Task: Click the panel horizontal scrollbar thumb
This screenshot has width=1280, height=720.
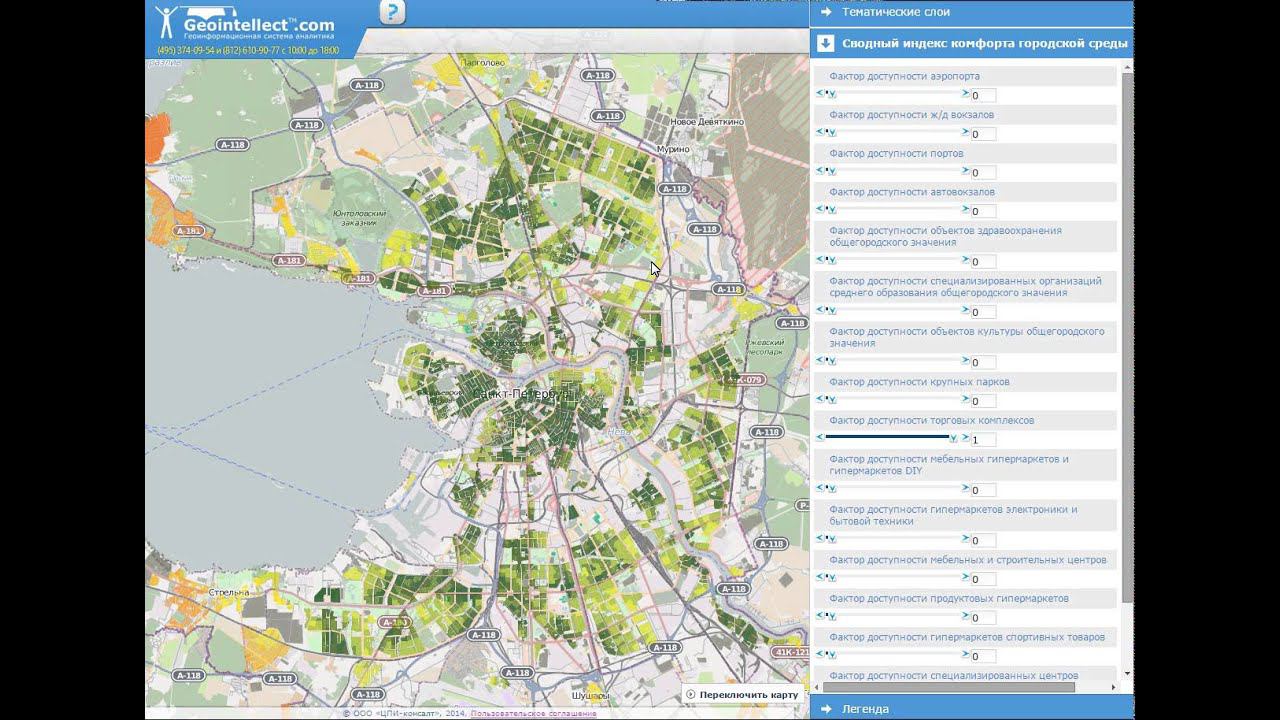Action: [949, 687]
